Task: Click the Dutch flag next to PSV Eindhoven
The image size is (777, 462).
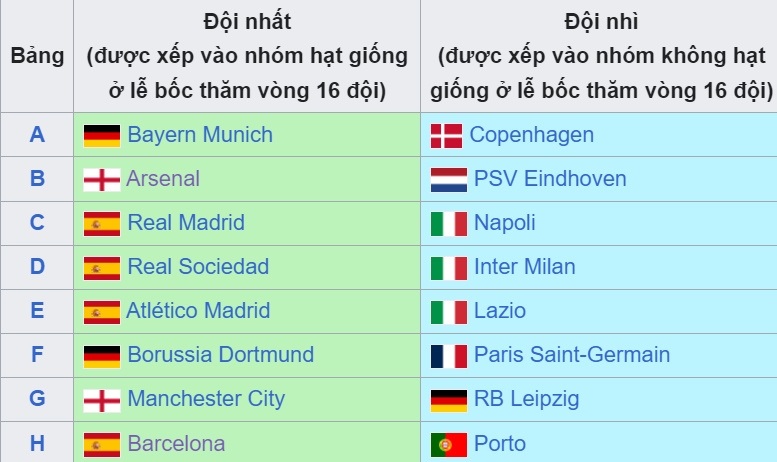Action: pos(449,180)
